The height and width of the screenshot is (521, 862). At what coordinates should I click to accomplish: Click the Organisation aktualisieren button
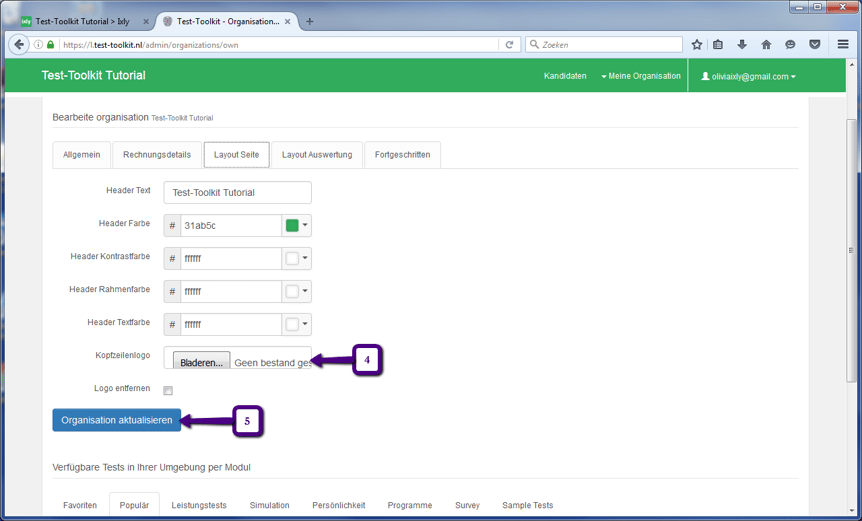(117, 420)
